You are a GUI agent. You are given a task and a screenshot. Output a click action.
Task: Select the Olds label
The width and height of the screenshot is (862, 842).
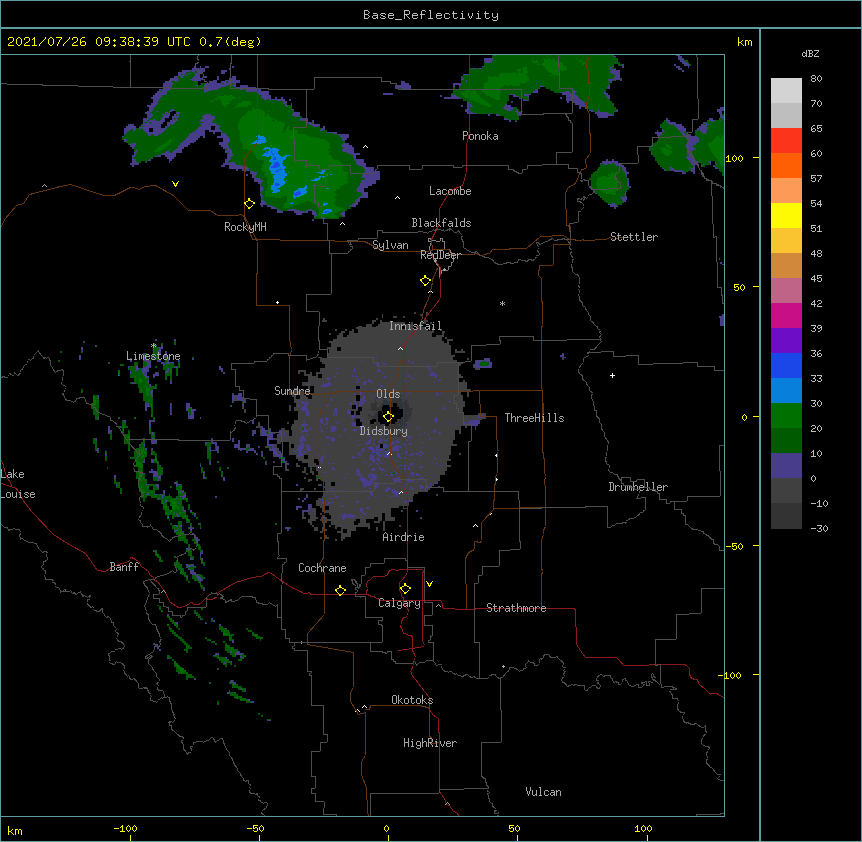[388, 394]
